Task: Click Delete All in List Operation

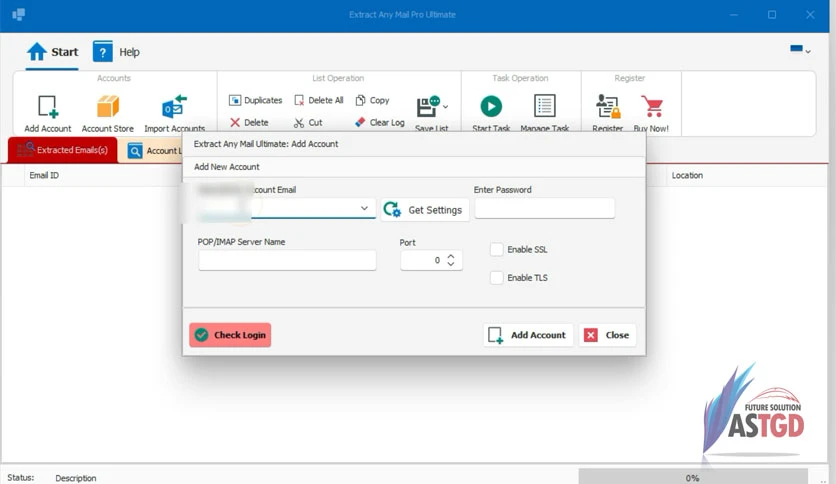Action: pyautogui.click(x=319, y=100)
